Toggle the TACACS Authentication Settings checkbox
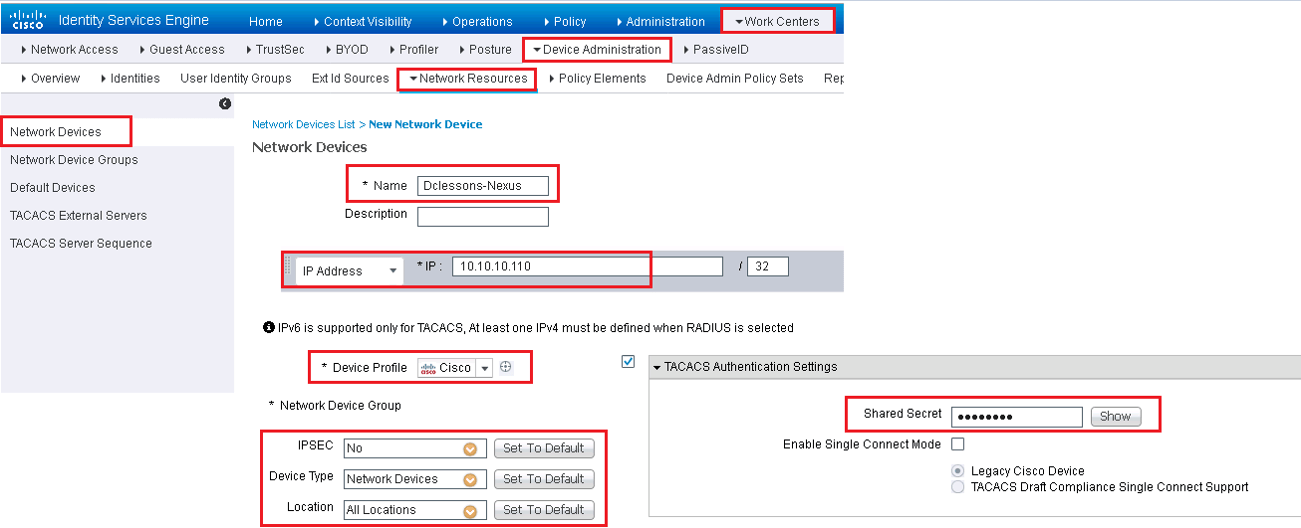1301x528 pixels. point(628,362)
